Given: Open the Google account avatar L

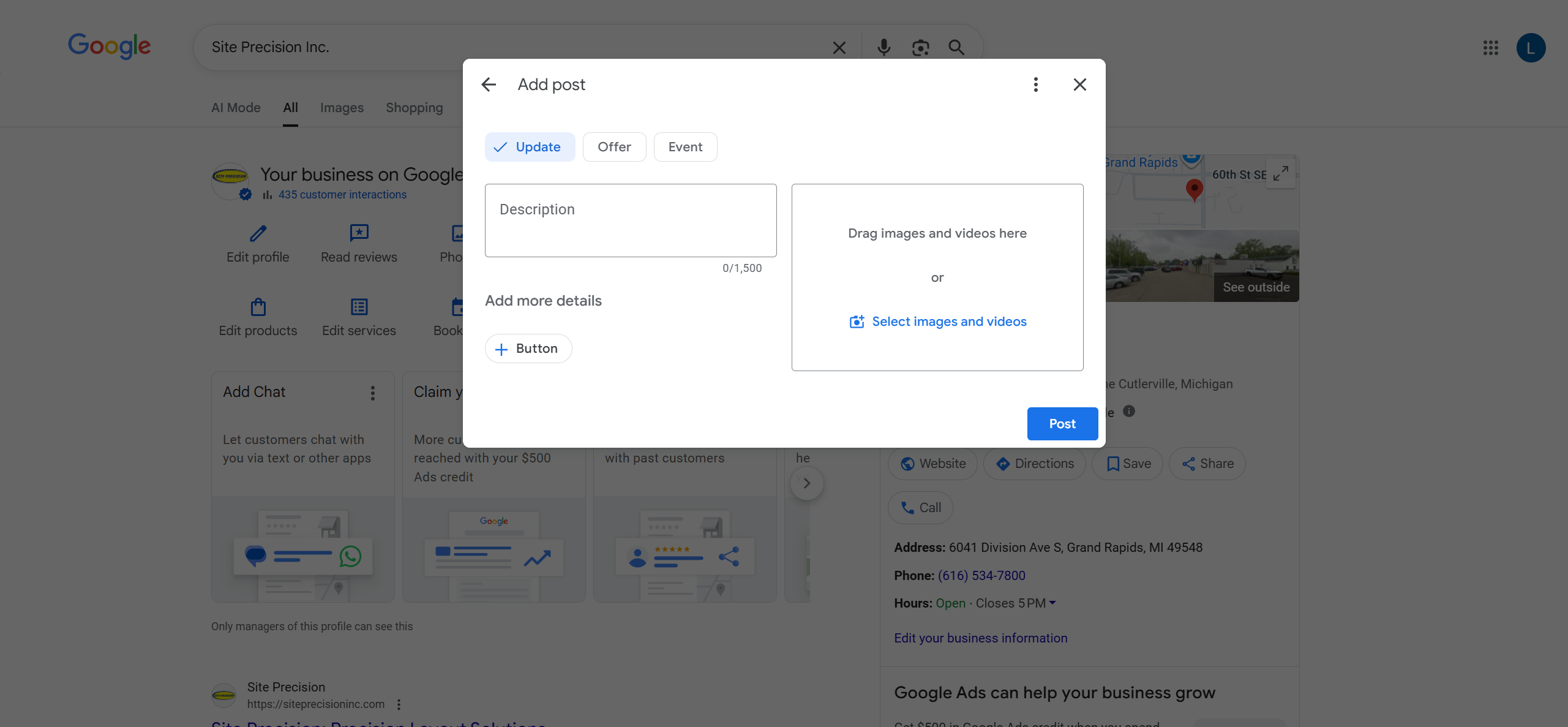Looking at the screenshot, I should [x=1531, y=48].
